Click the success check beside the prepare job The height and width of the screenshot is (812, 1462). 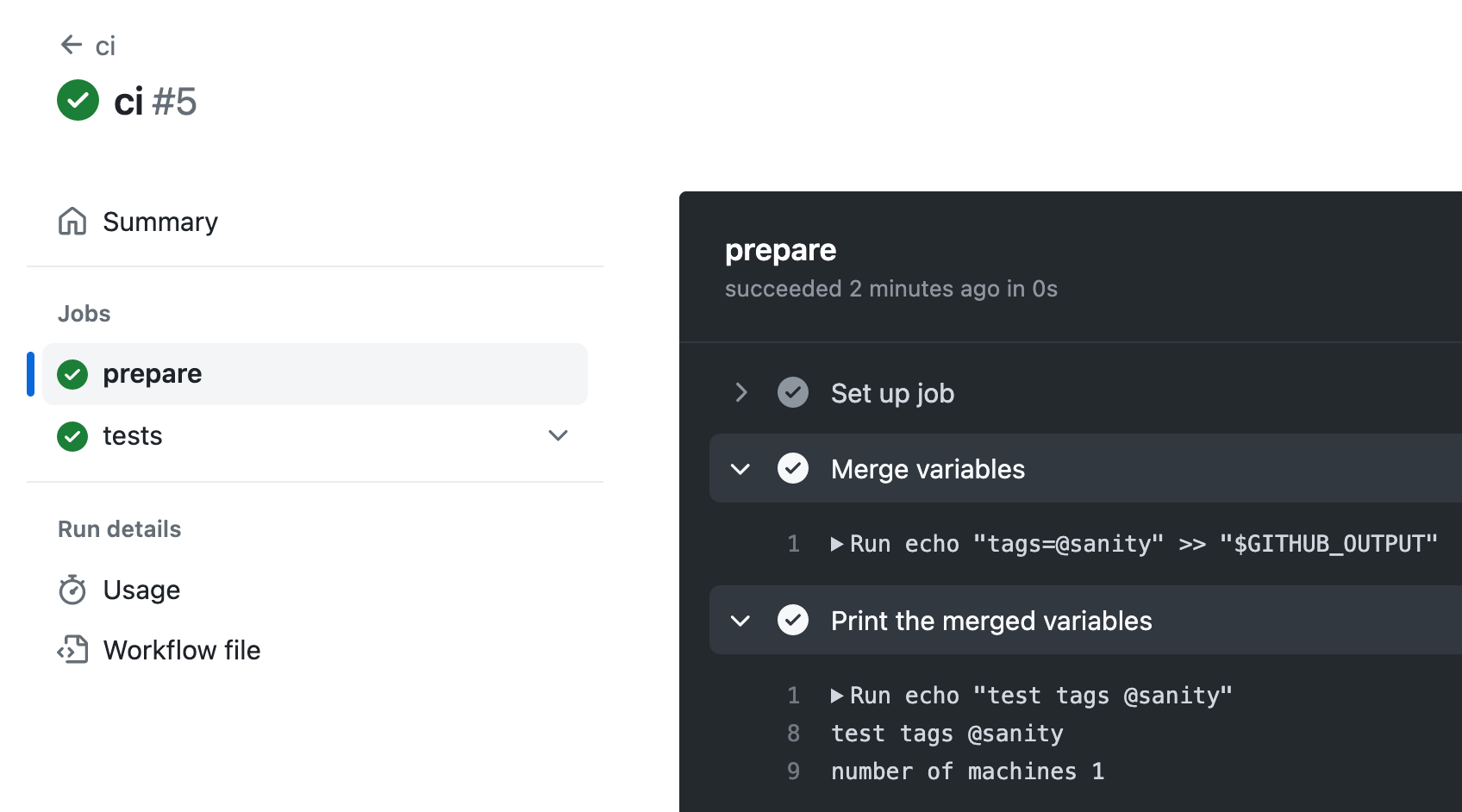point(72,374)
